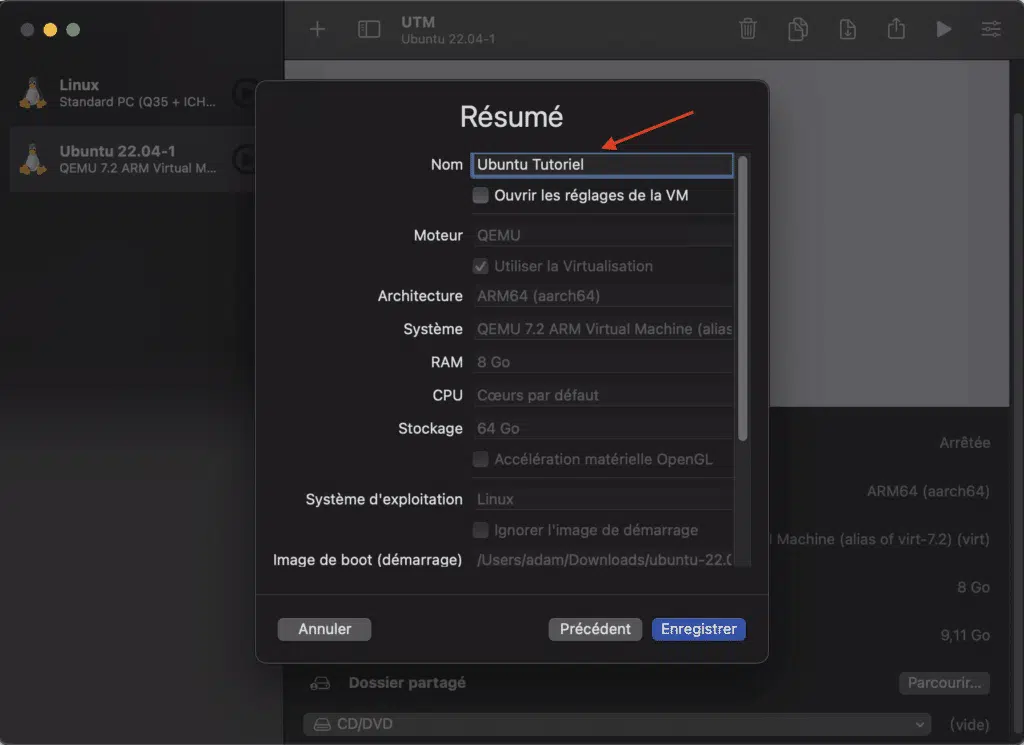Click the Système QEMU 7.2 ARM field

pos(602,329)
